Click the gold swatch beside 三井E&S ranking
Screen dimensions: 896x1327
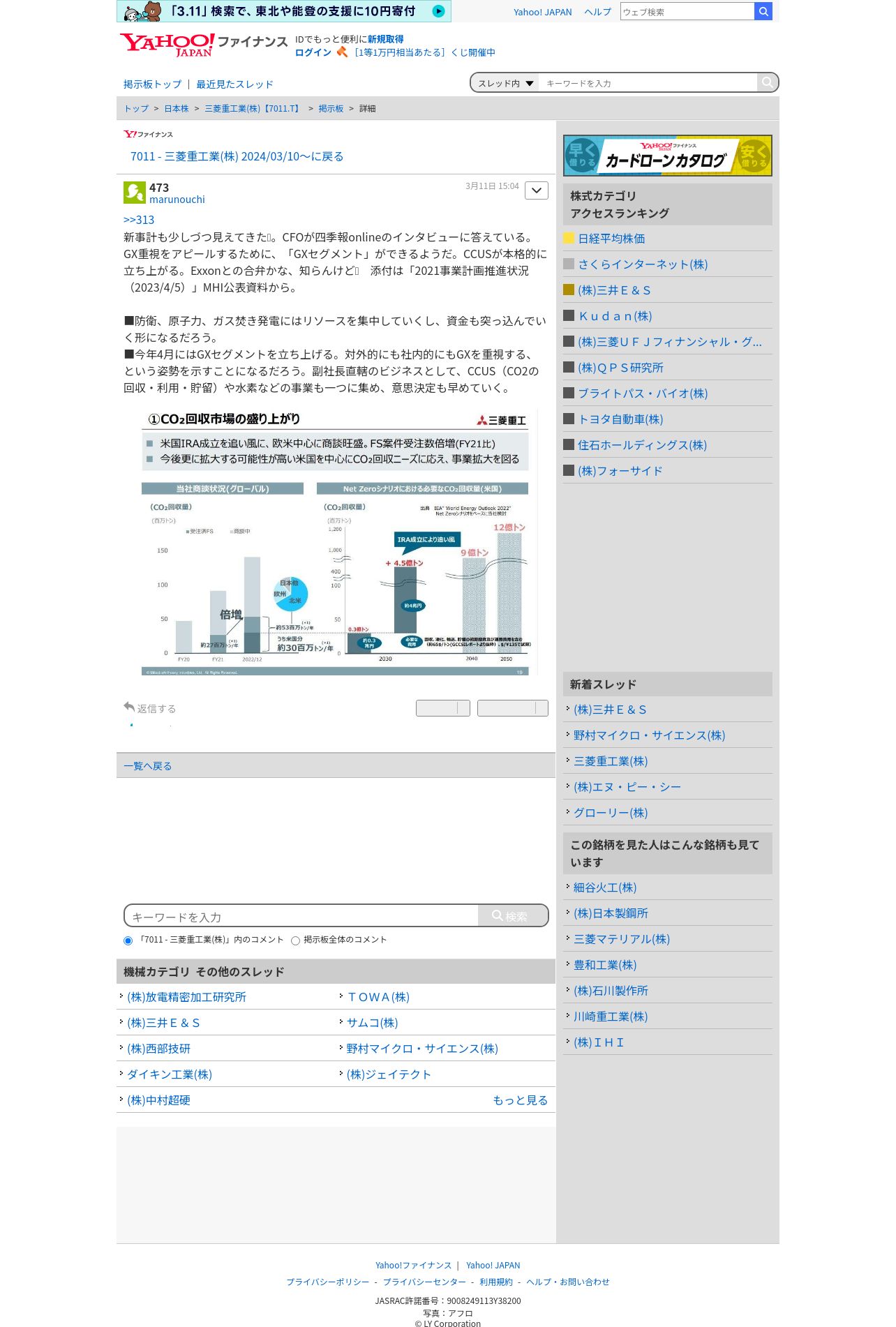[569, 290]
